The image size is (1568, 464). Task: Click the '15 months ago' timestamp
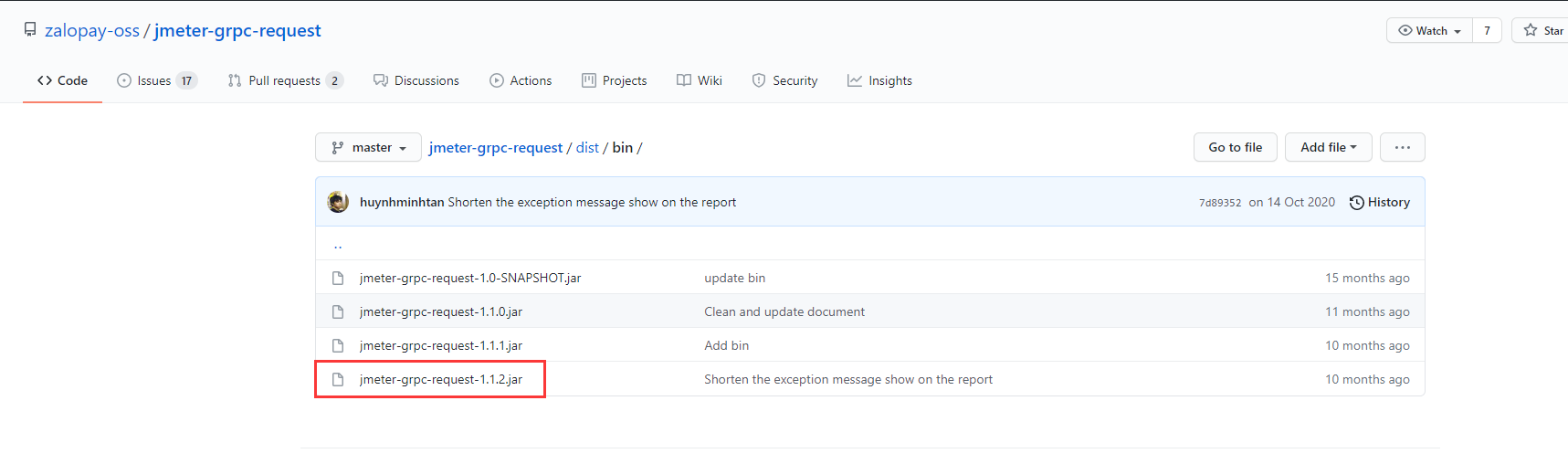(1367, 278)
